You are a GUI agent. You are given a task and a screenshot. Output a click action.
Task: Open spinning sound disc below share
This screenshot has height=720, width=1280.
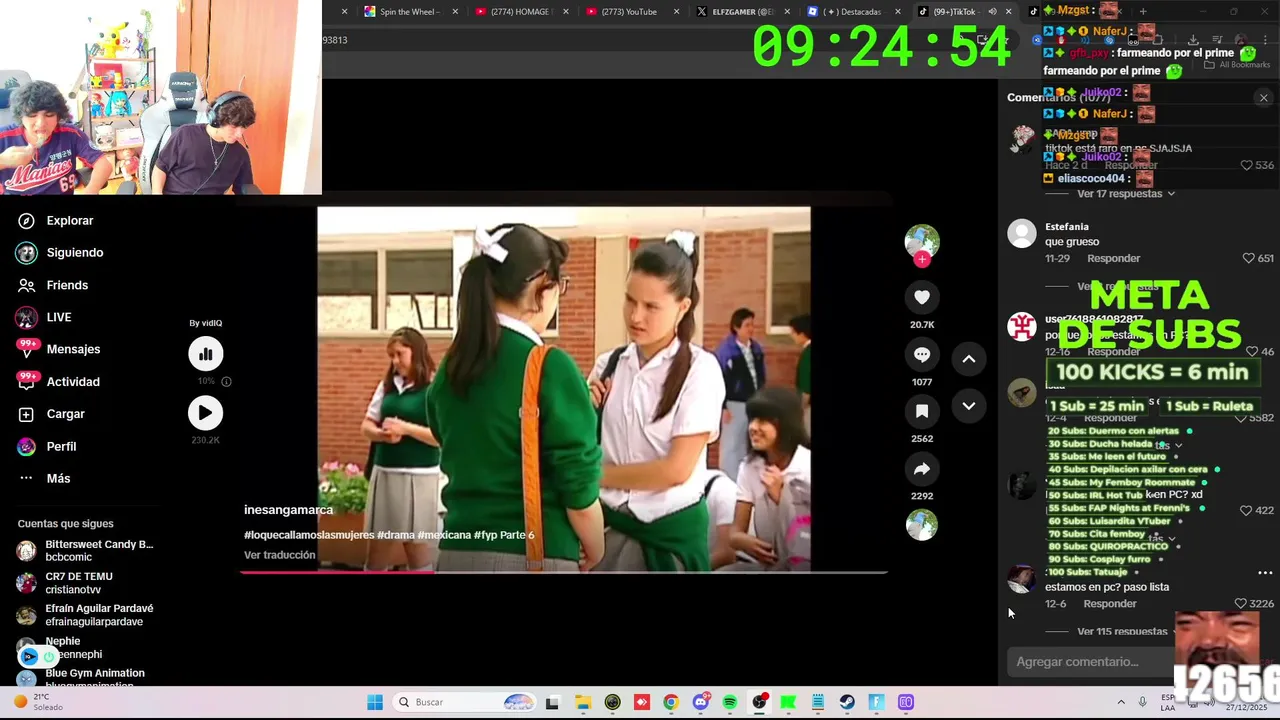click(x=922, y=525)
